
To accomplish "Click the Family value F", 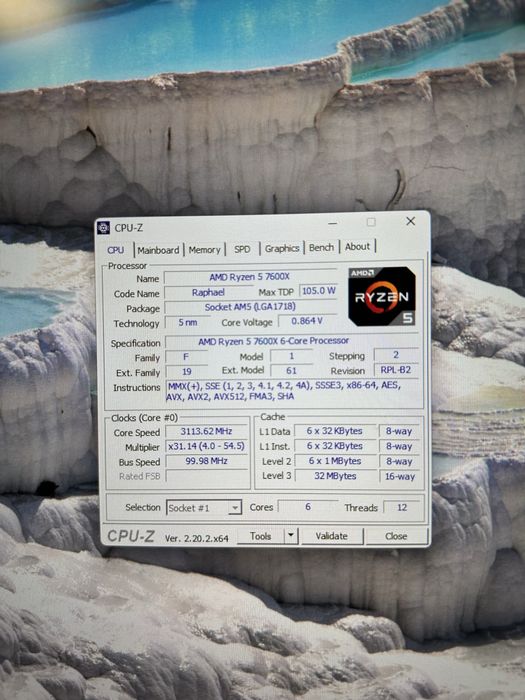I will tap(186, 357).
